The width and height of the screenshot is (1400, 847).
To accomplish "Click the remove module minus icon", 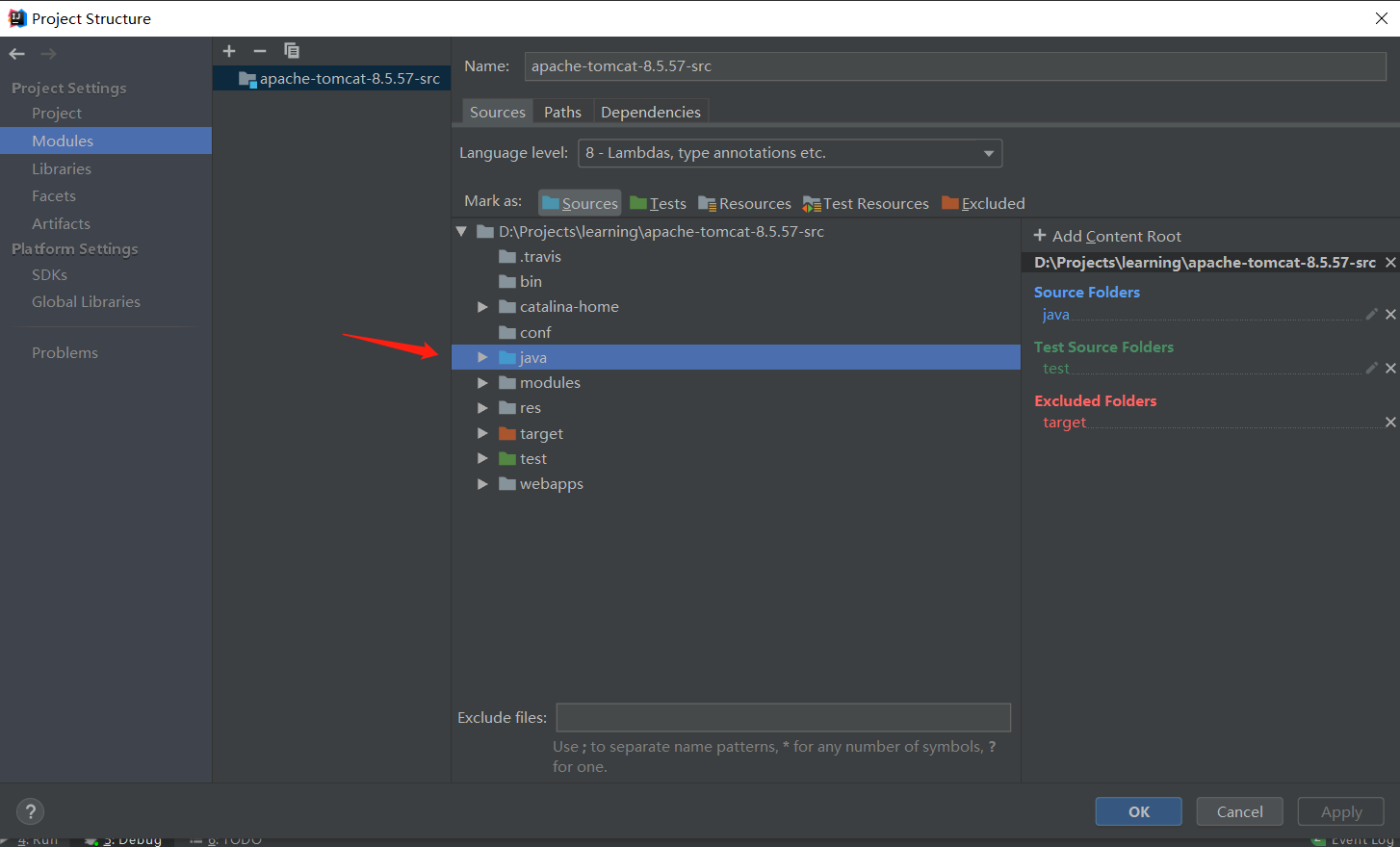I will point(260,51).
